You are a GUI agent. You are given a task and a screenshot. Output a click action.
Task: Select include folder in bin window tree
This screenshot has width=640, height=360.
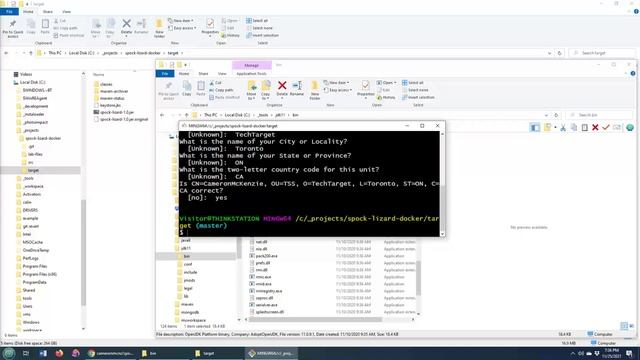point(190,272)
